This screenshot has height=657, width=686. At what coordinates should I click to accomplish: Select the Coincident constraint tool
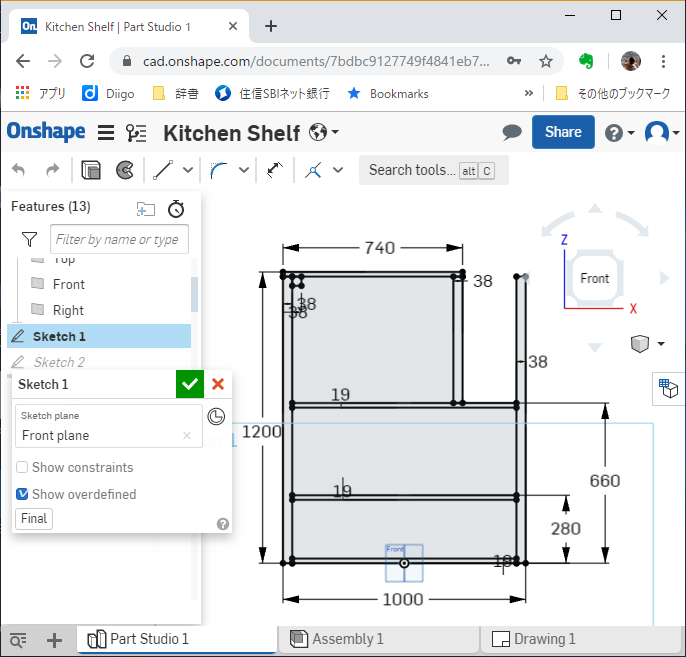tap(313, 170)
